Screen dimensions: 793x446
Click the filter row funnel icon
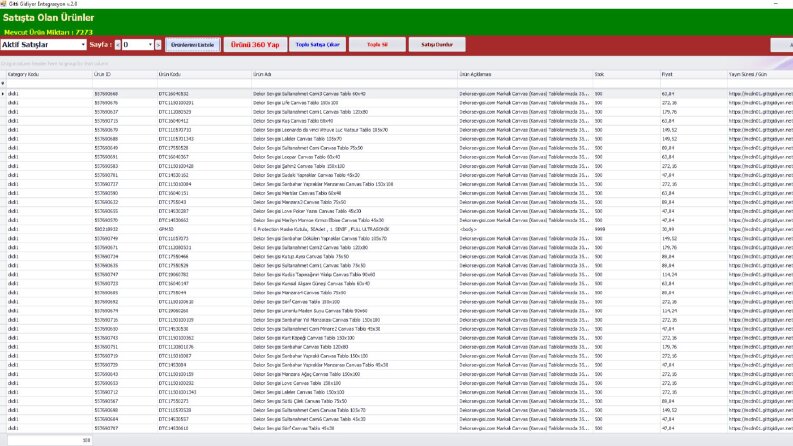[x=3, y=83]
